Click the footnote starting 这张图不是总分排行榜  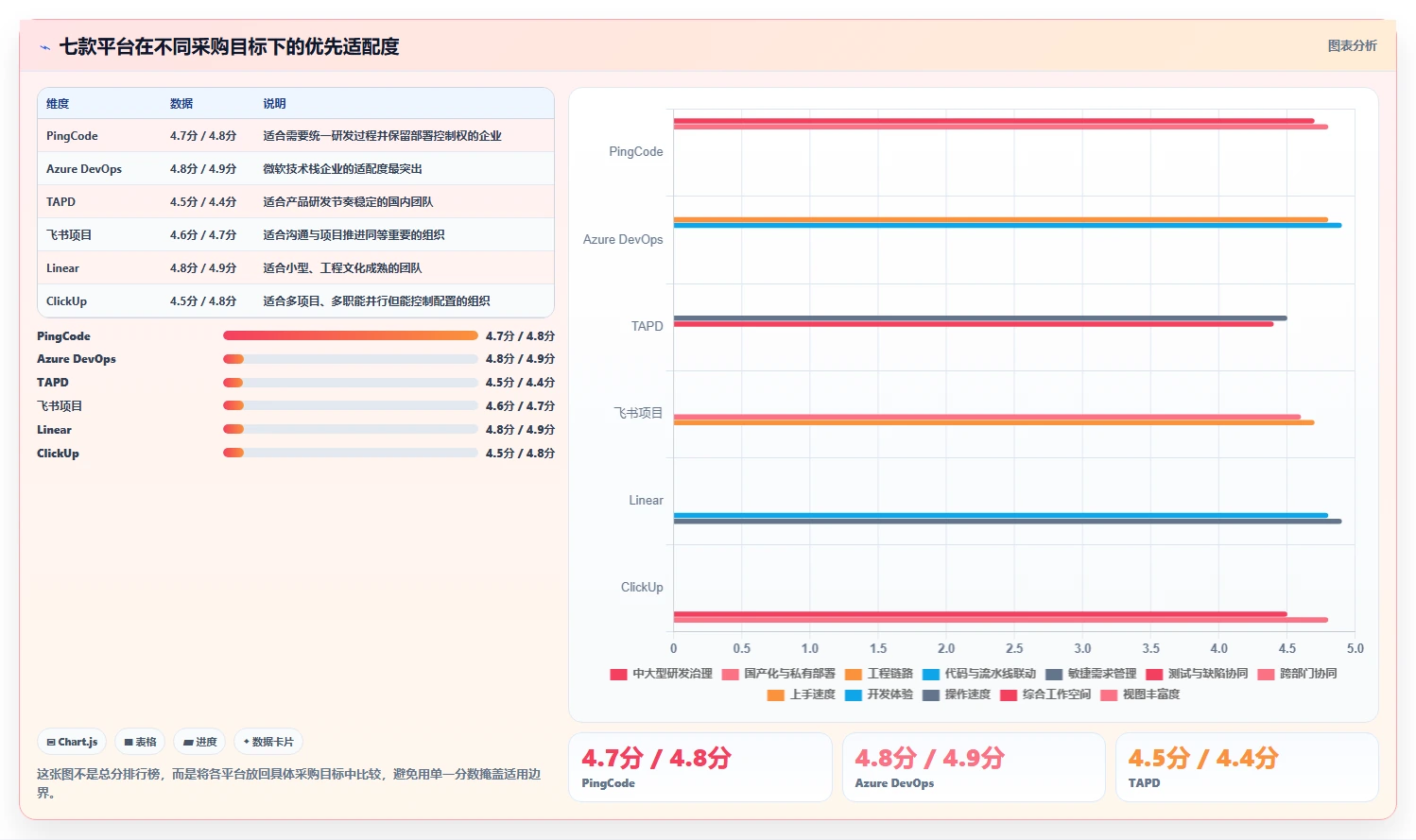tap(289, 783)
